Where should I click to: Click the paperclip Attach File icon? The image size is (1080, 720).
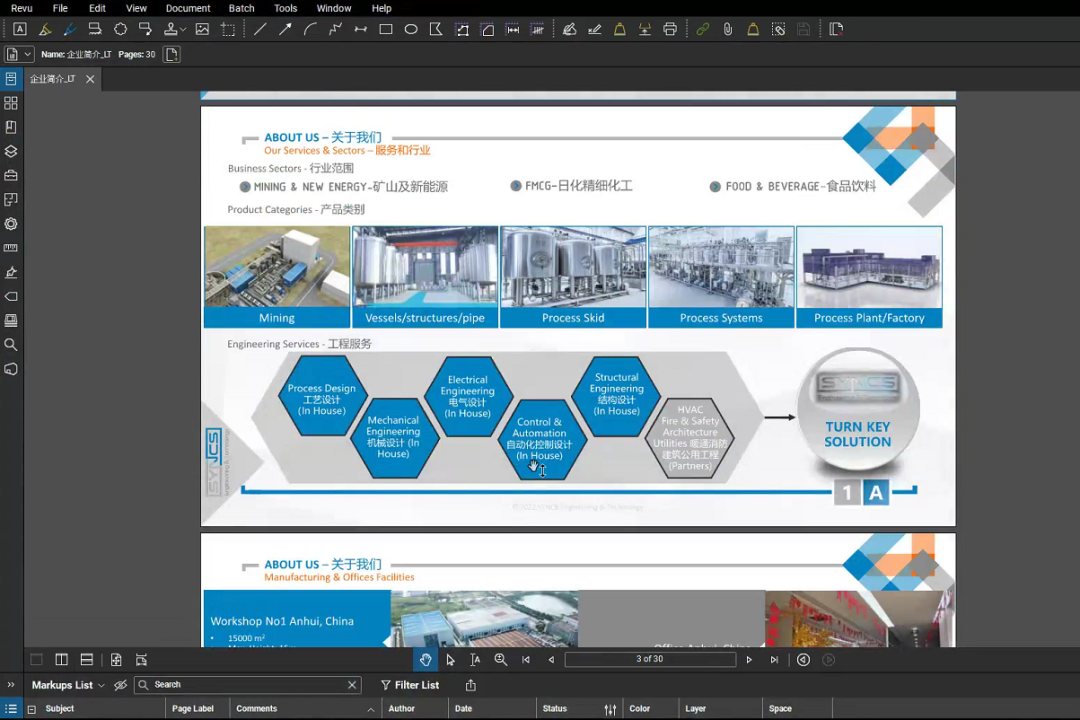coord(728,30)
